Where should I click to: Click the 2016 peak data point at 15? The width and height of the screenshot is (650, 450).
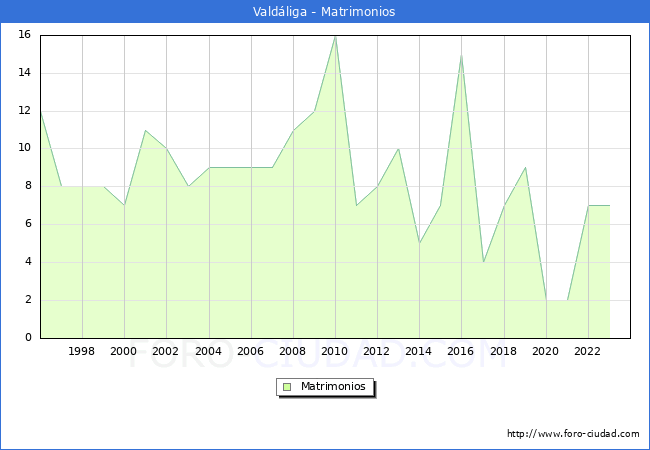[461, 56]
